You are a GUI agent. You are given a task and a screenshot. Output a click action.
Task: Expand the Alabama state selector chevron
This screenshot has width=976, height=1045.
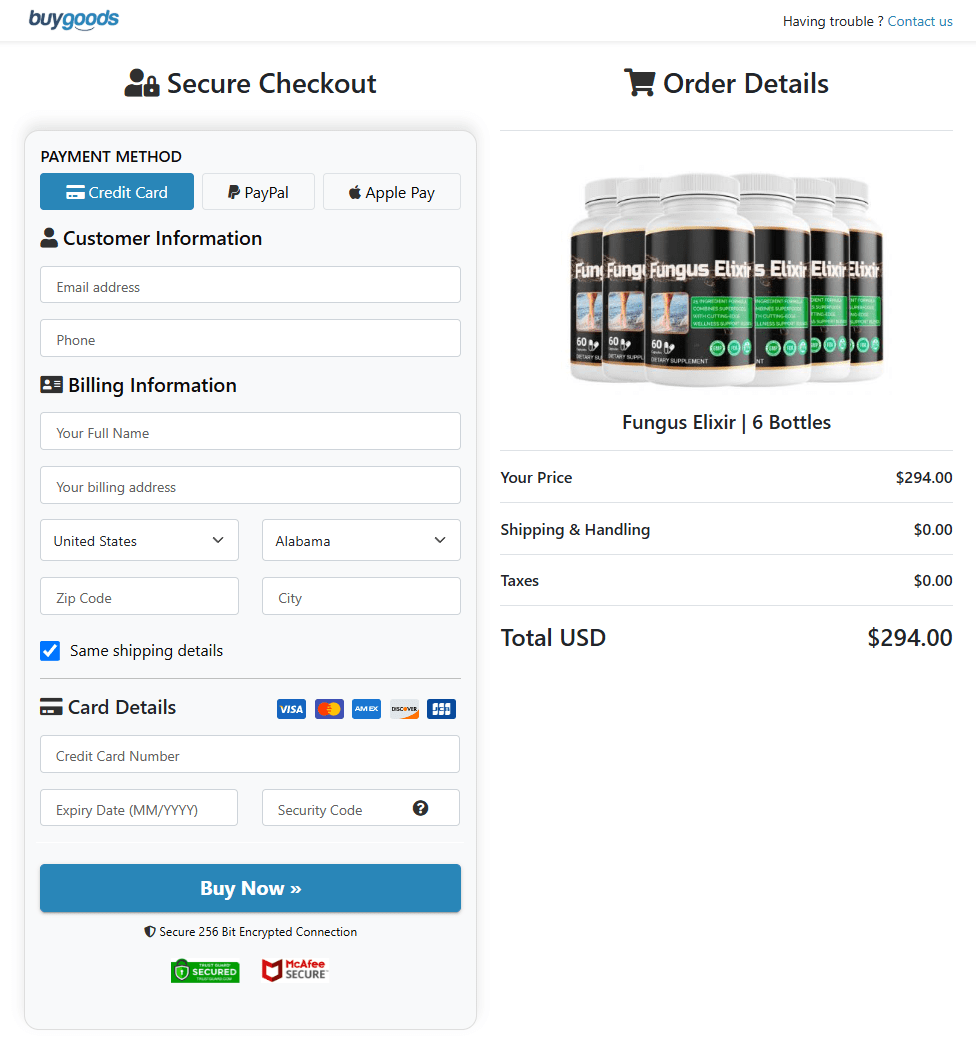440,540
